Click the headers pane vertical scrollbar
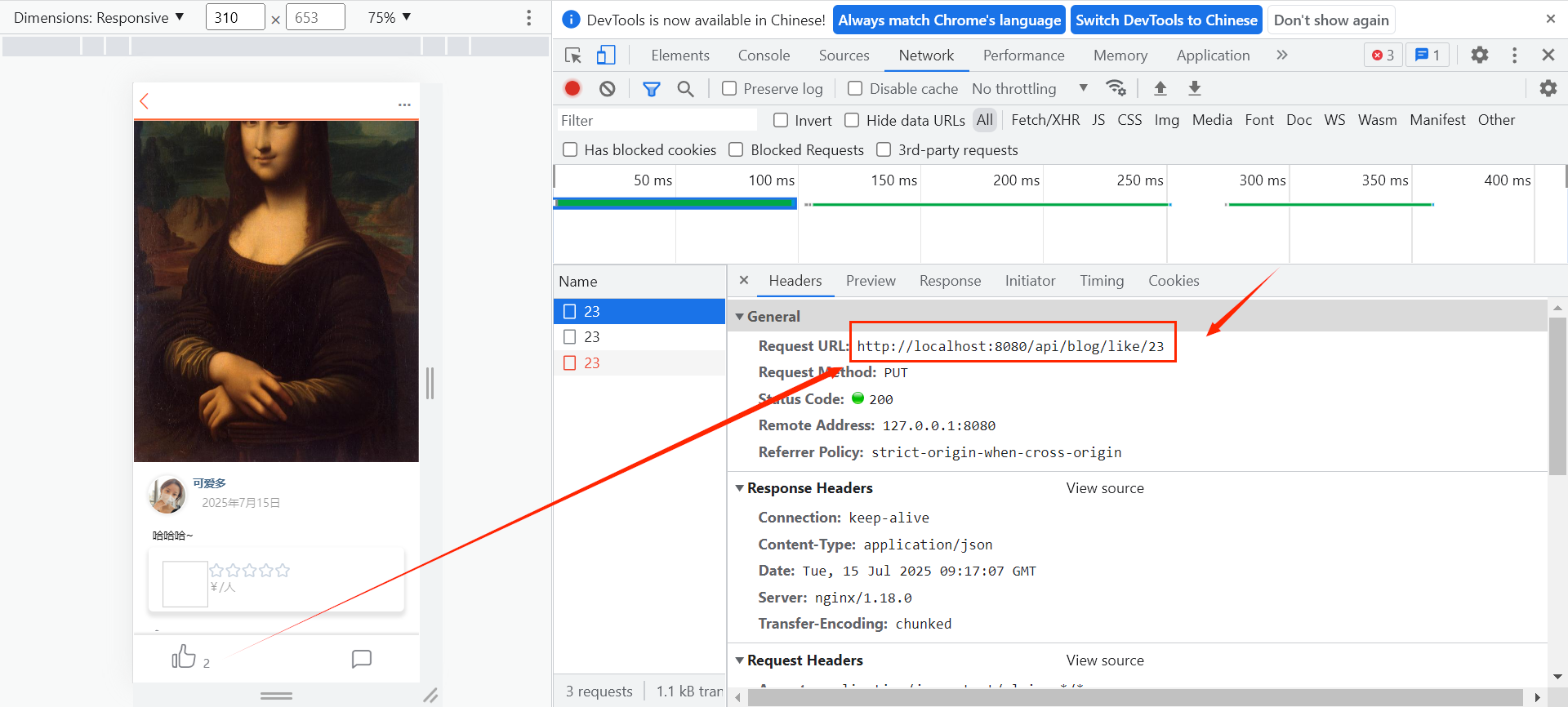Image resolution: width=1568 pixels, height=707 pixels. point(1557,396)
